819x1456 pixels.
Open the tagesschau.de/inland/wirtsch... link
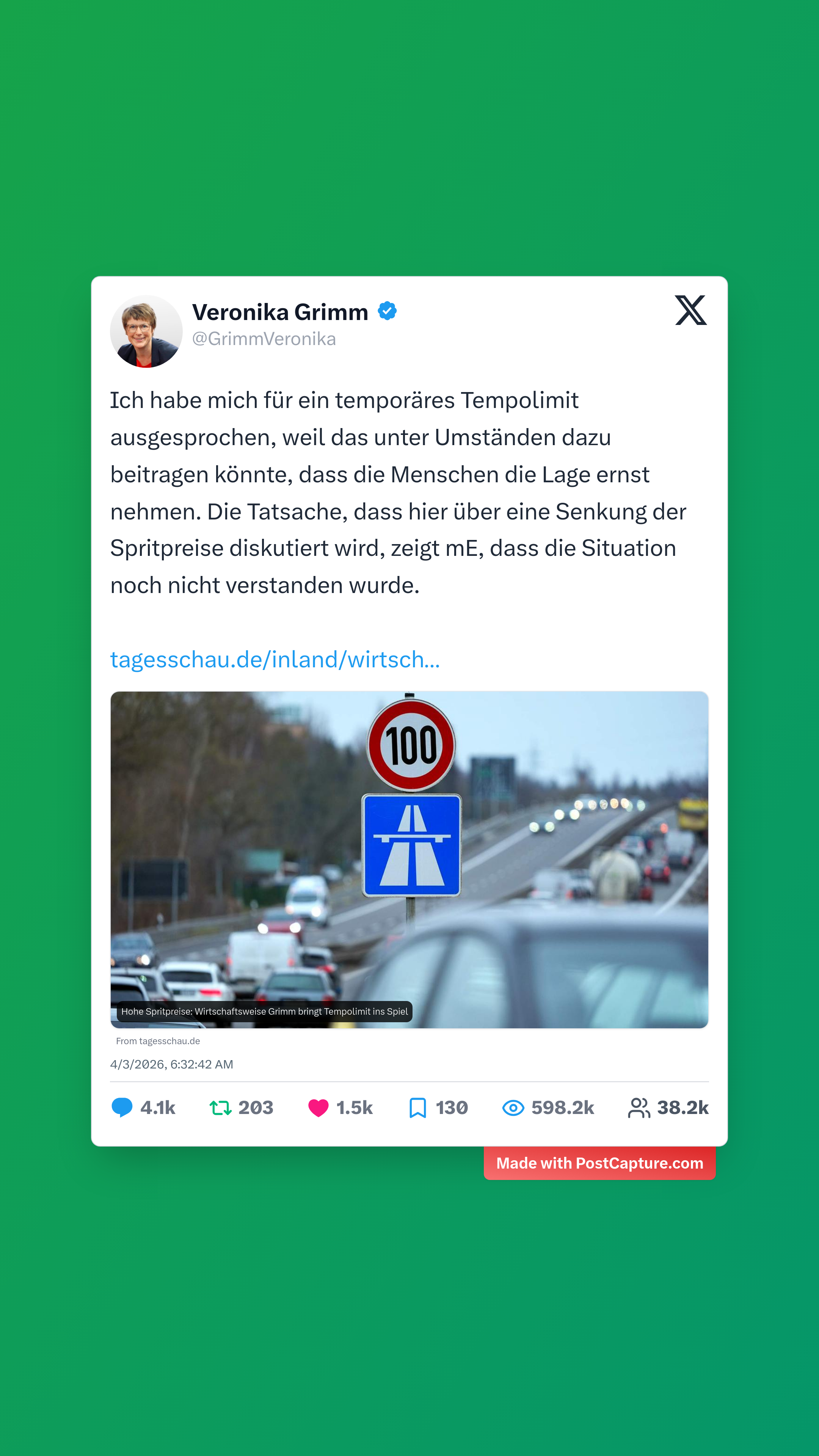coord(275,660)
